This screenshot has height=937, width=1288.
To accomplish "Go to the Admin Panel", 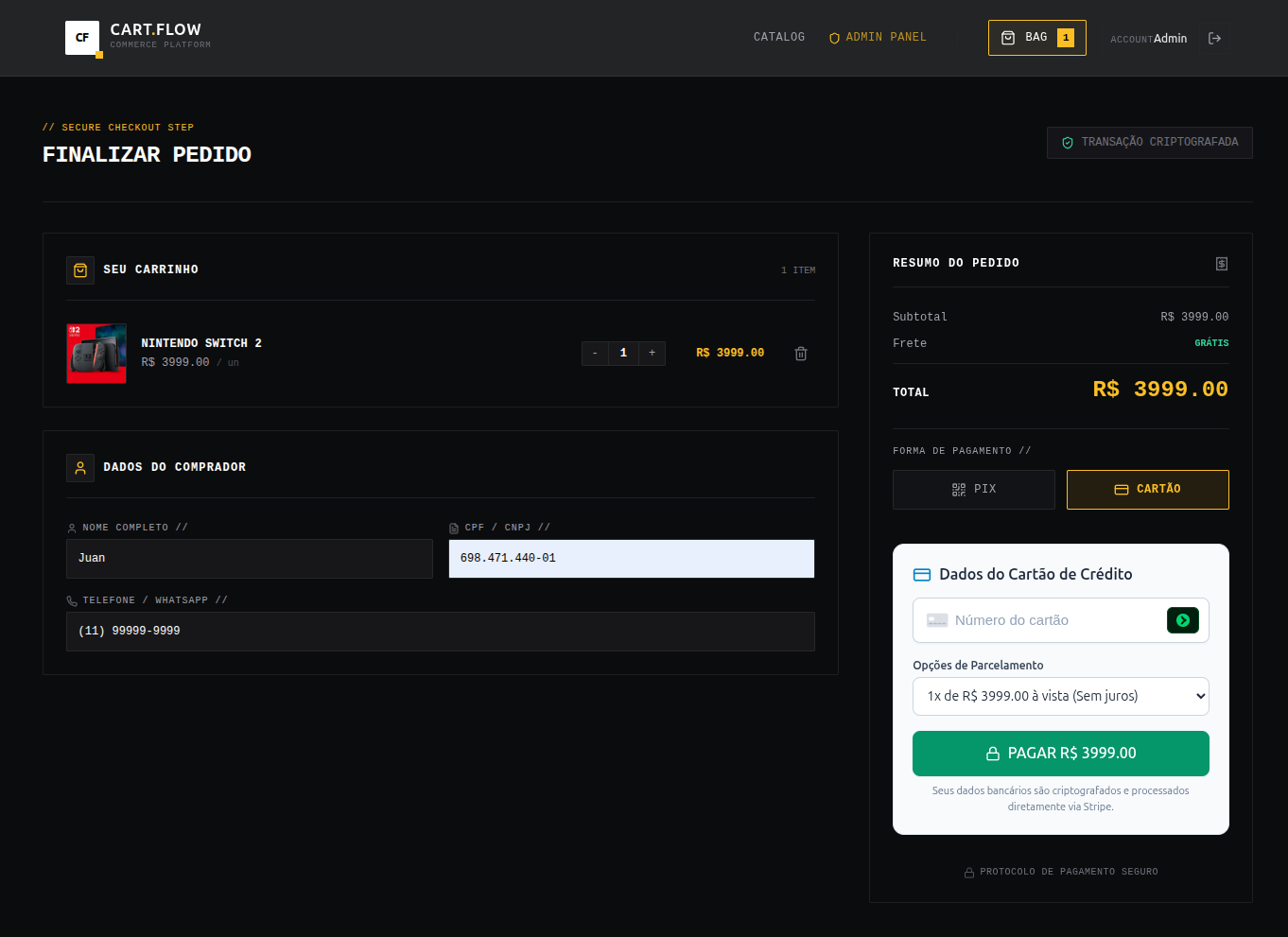I will pyautogui.click(x=878, y=38).
